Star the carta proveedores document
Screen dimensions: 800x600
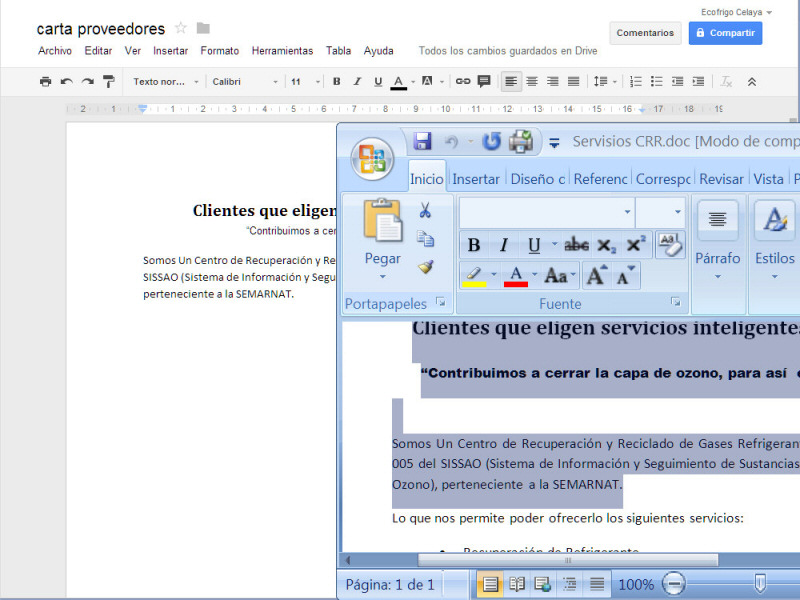[181, 28]
